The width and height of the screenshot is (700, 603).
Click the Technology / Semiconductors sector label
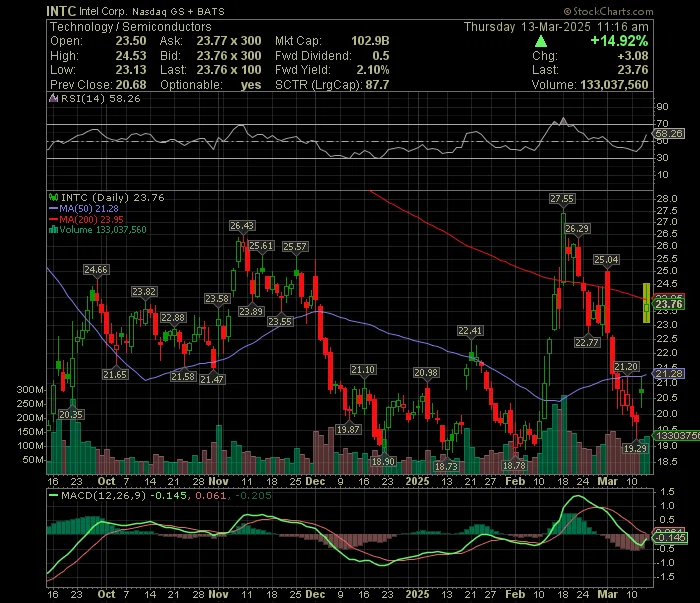tap(130, 27)
